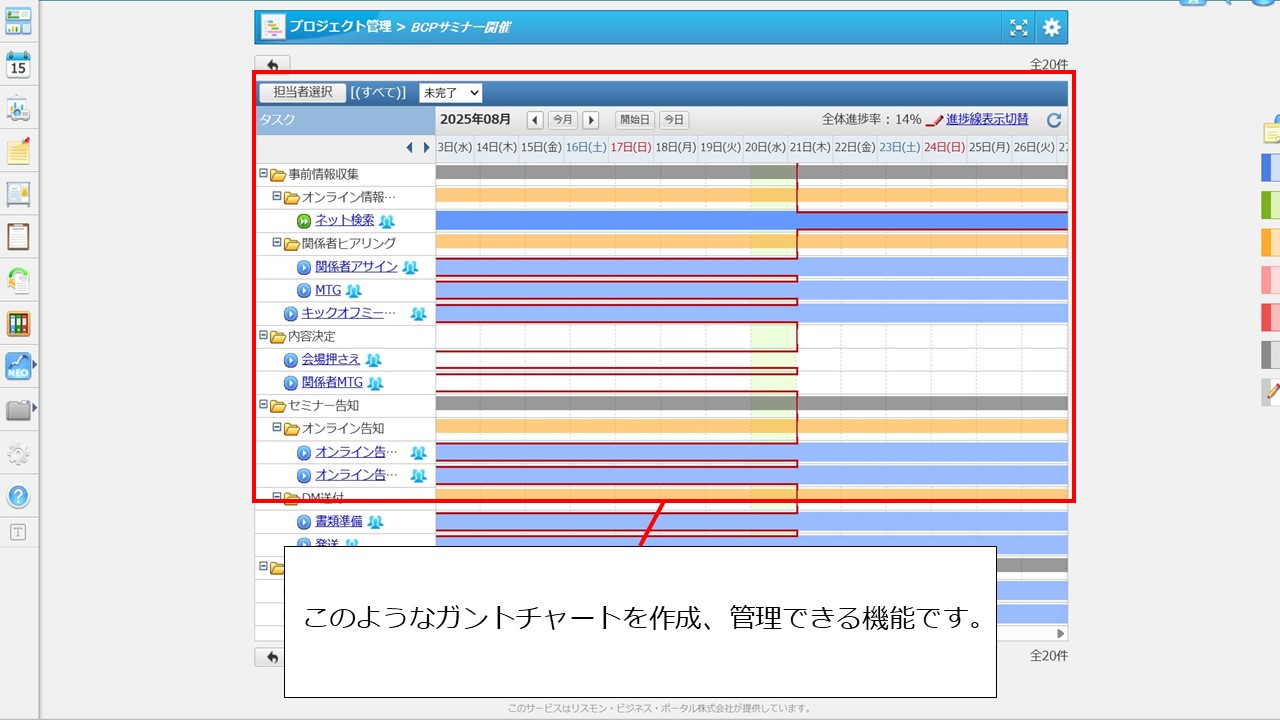Screen dimensions: 1280x720
Task: Switch the Gantt chart to fullscreen view
Action: [1018, 28]
